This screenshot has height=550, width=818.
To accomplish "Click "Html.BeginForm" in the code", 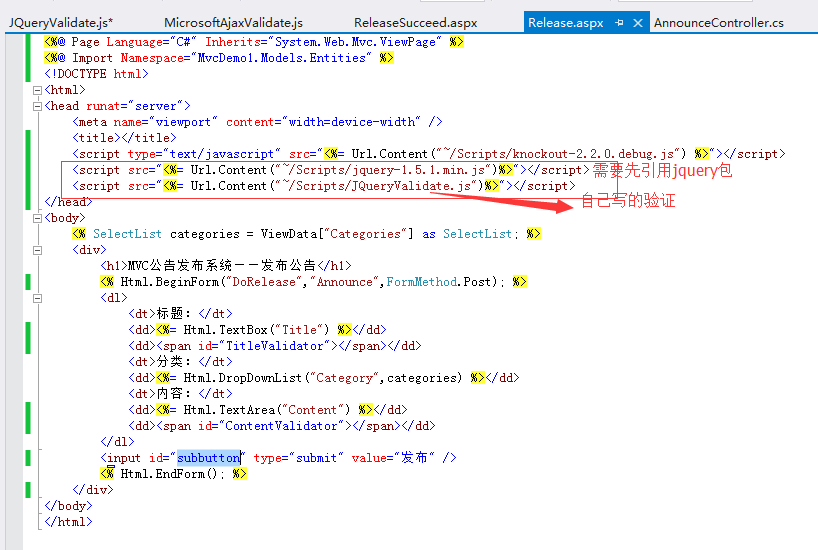I will [x=170, y=282].
